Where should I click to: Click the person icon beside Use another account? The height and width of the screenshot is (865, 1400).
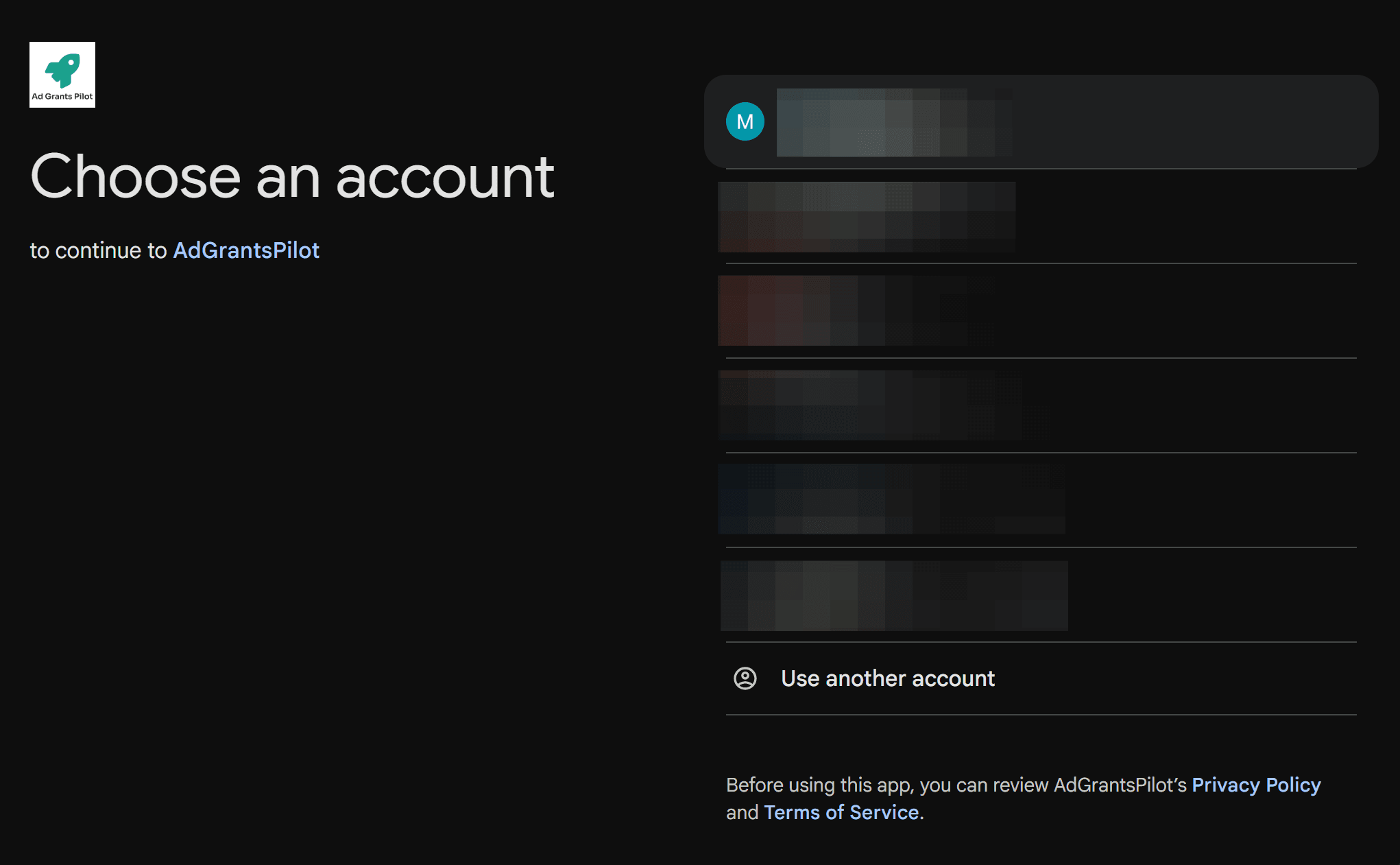745,678
